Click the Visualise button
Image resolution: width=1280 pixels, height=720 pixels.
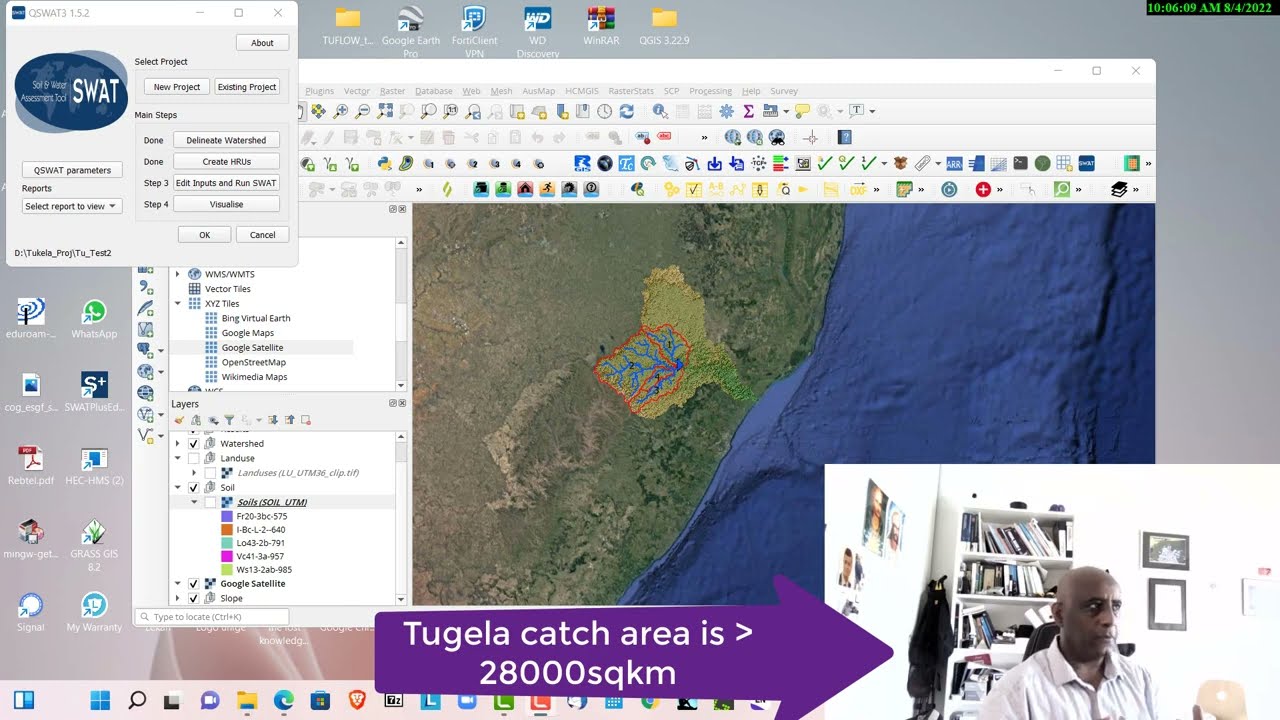tap(226, 204)
